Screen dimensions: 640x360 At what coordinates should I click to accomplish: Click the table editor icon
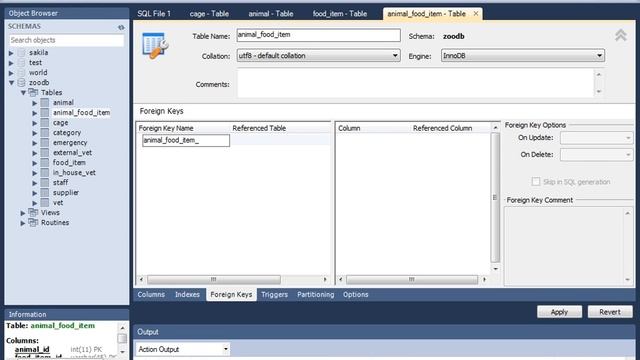pos(156,45)
